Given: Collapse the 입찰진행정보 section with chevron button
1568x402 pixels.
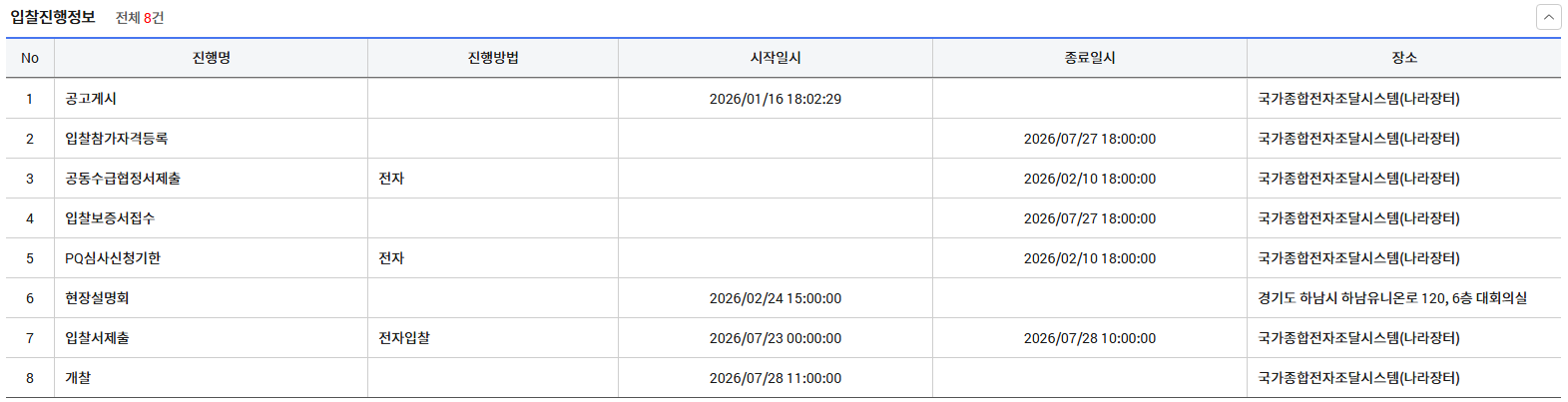Looking at the screenshot, I should point(1548,17).
